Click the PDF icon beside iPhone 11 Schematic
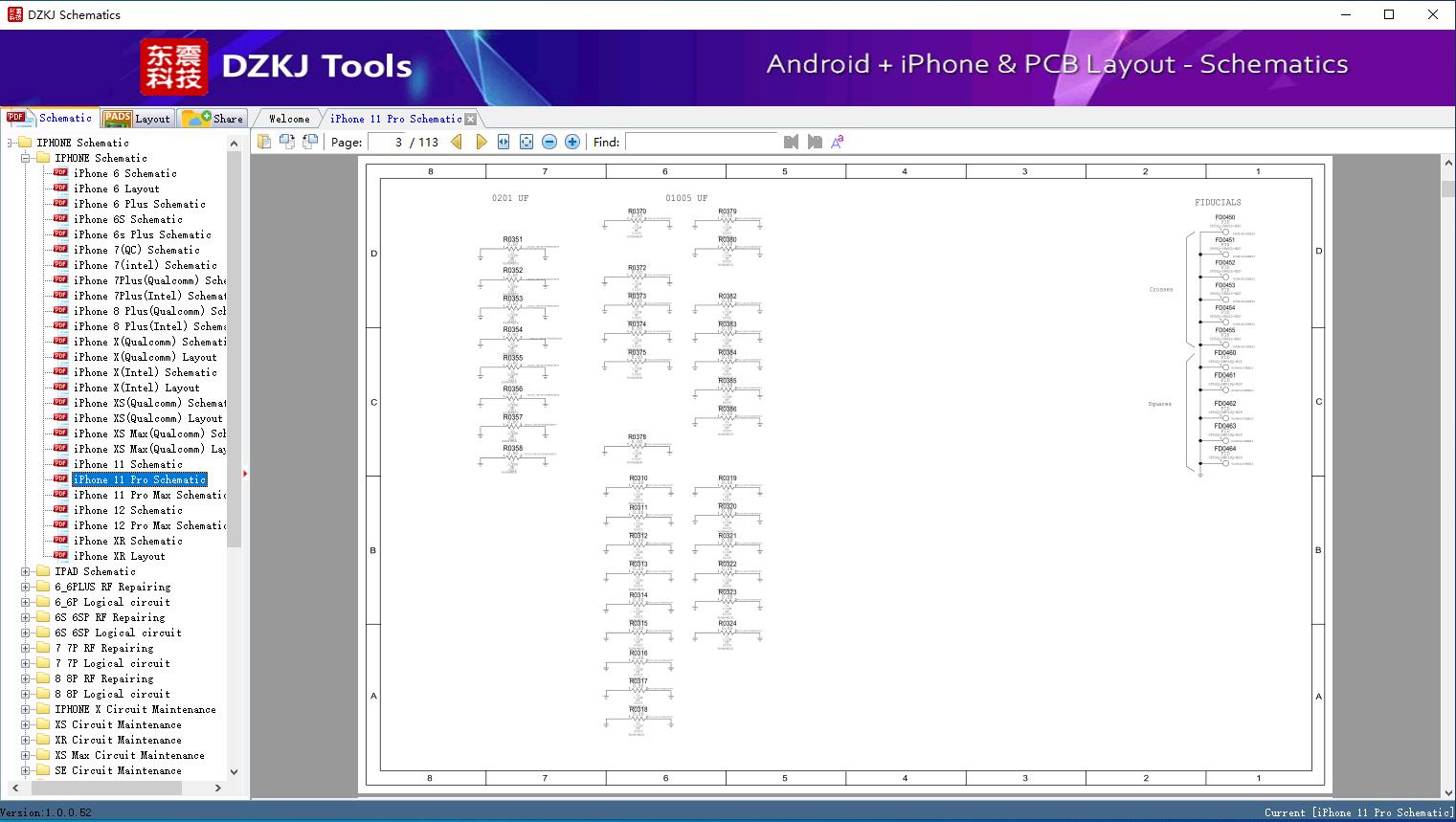Screen dimensions: 1456x822 (60, 463)
